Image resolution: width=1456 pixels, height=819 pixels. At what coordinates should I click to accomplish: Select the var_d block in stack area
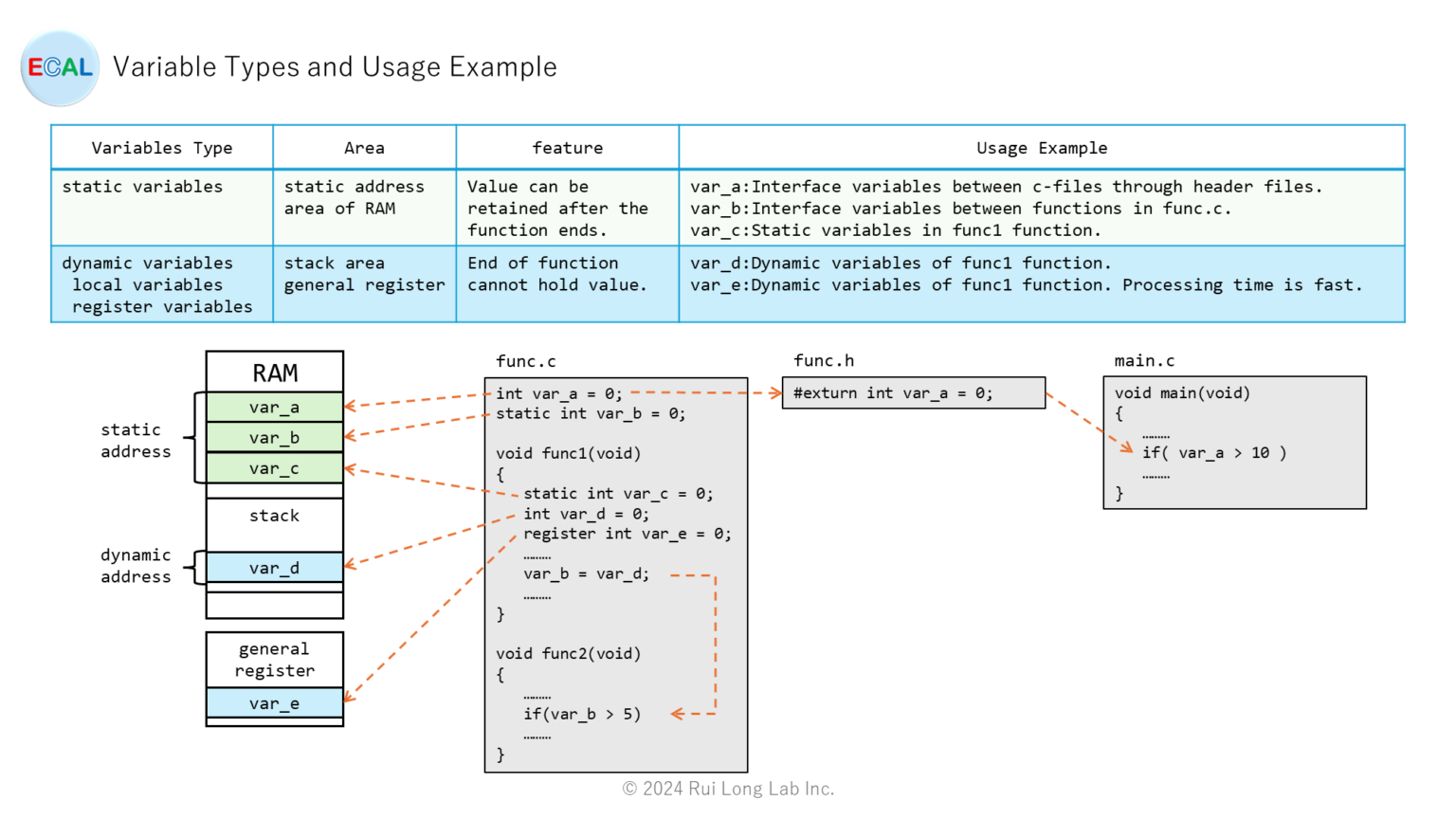[x=275, y=567]
